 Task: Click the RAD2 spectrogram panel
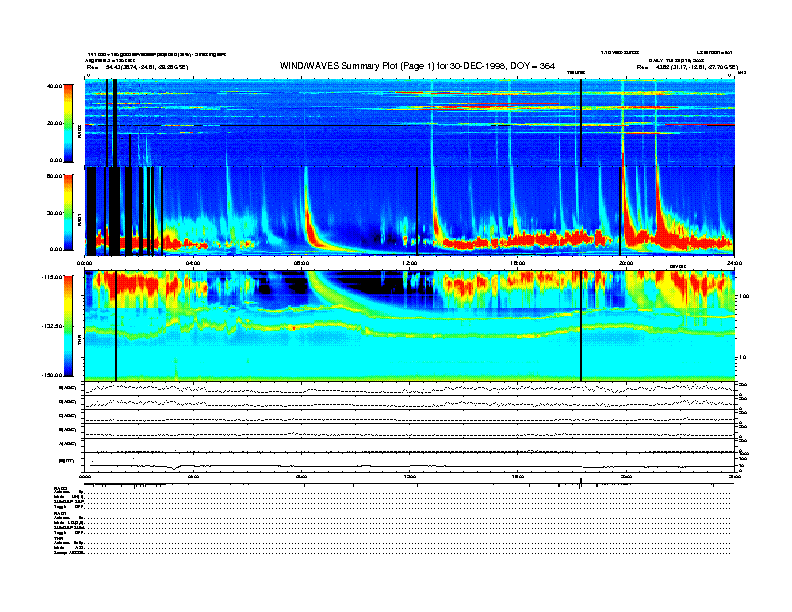tap(410, 123)
